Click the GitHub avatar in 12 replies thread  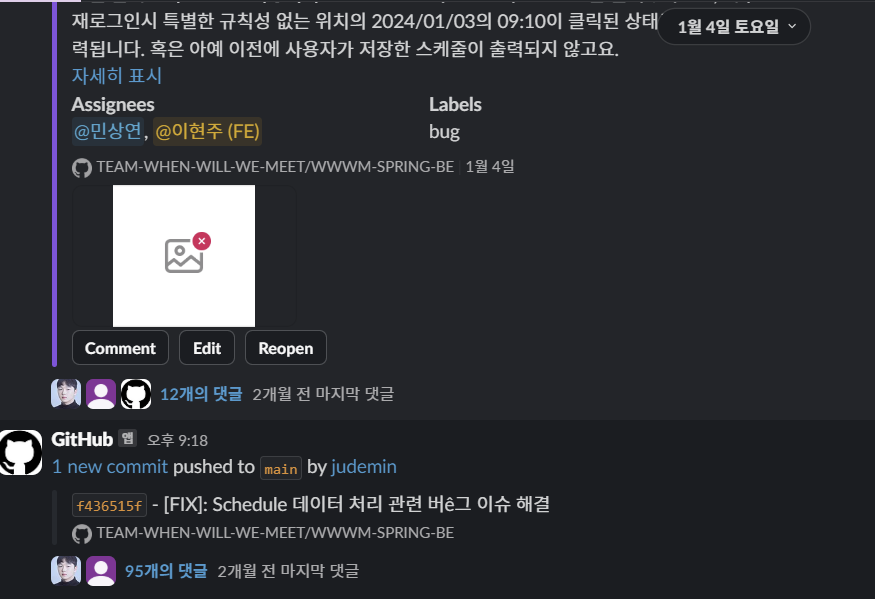[136, 394]
